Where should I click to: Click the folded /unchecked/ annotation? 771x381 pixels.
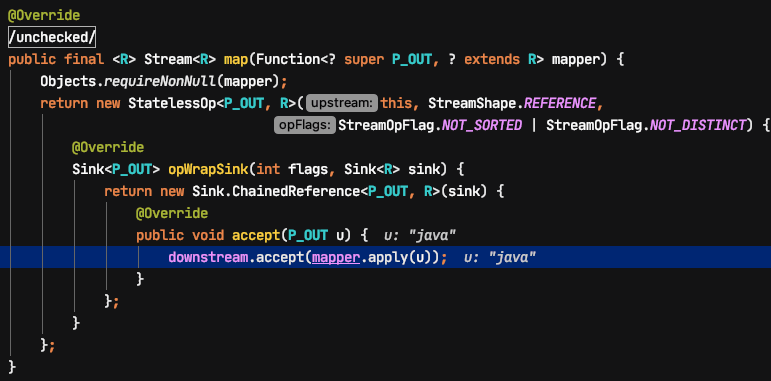pyautogui.click(x=52, y=37)
